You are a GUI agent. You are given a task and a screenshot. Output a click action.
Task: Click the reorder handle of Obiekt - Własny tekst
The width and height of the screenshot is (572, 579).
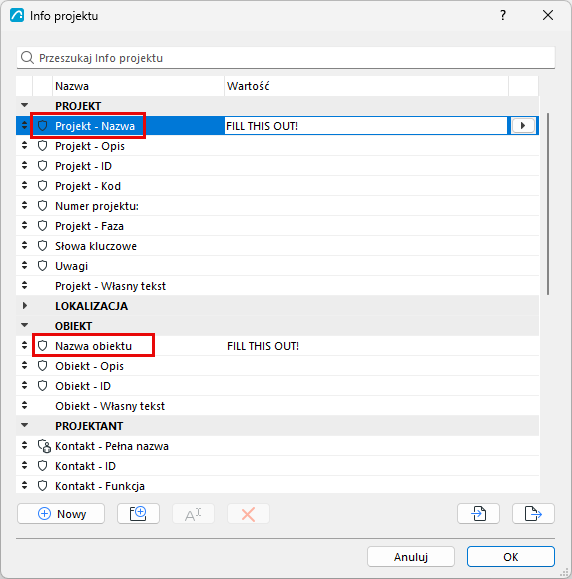point(24,405)
